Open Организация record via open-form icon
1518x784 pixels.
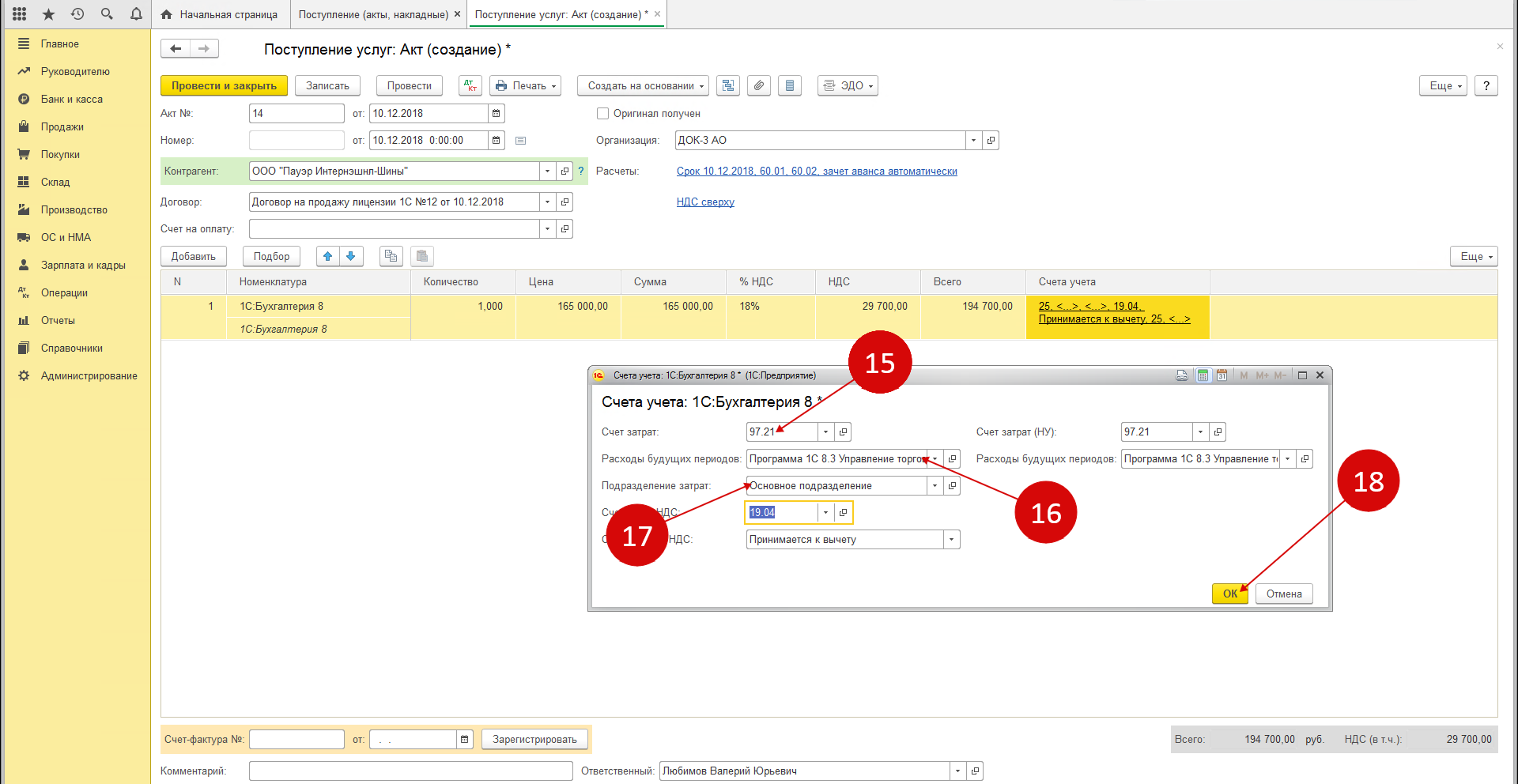(991, 141)
